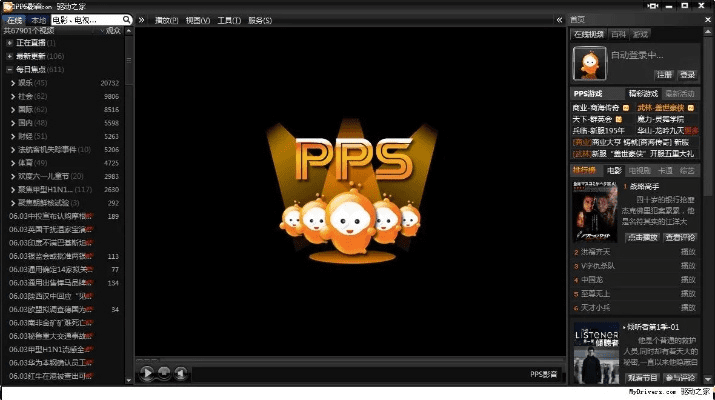The image size is (715, 400).
Task: Click the 观看节目 button
Action: (642, 378)
